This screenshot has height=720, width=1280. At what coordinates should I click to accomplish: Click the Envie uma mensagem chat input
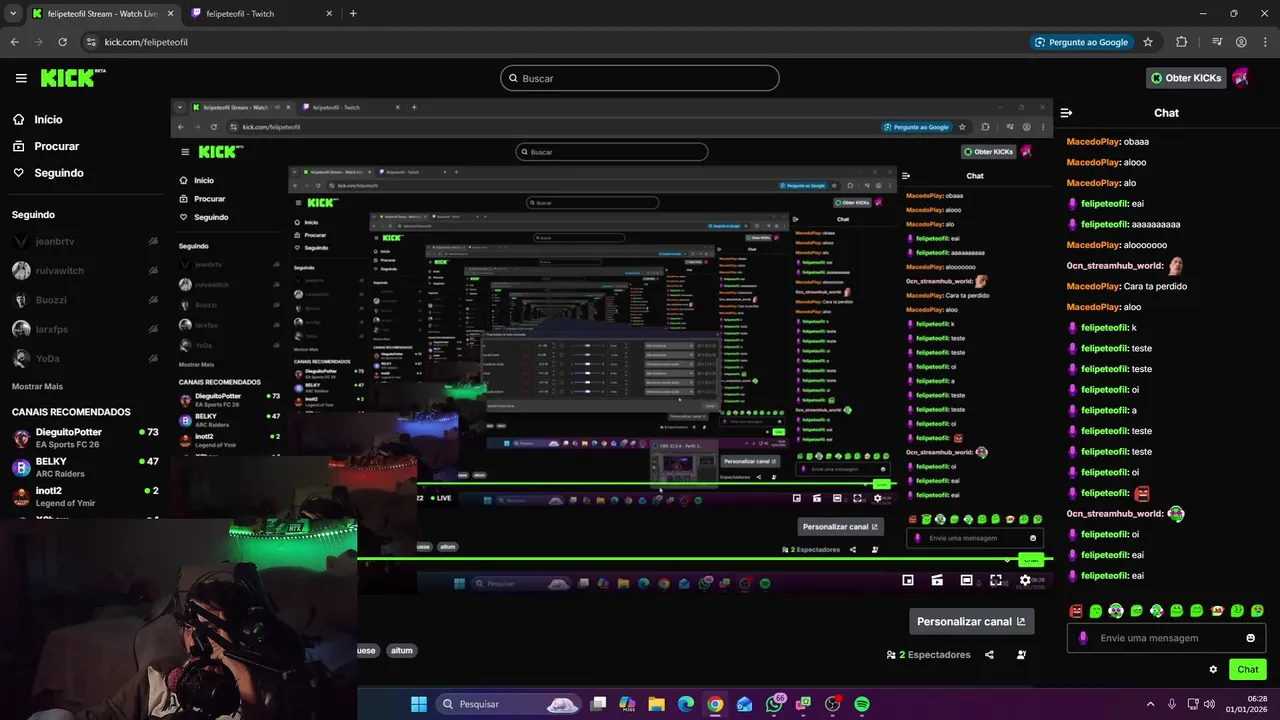click(x=1165, y=638)
